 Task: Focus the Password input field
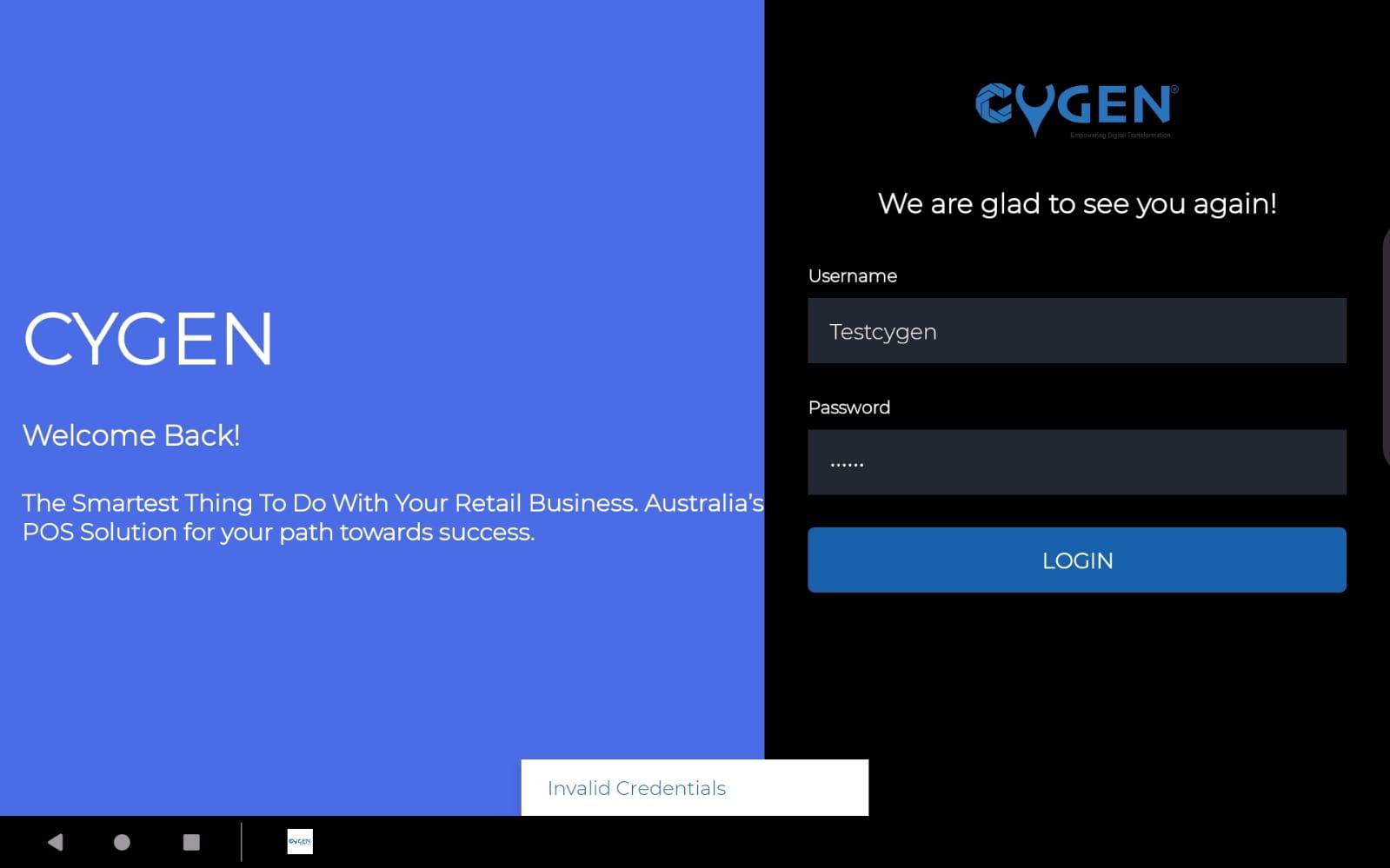pos(1077,462)
